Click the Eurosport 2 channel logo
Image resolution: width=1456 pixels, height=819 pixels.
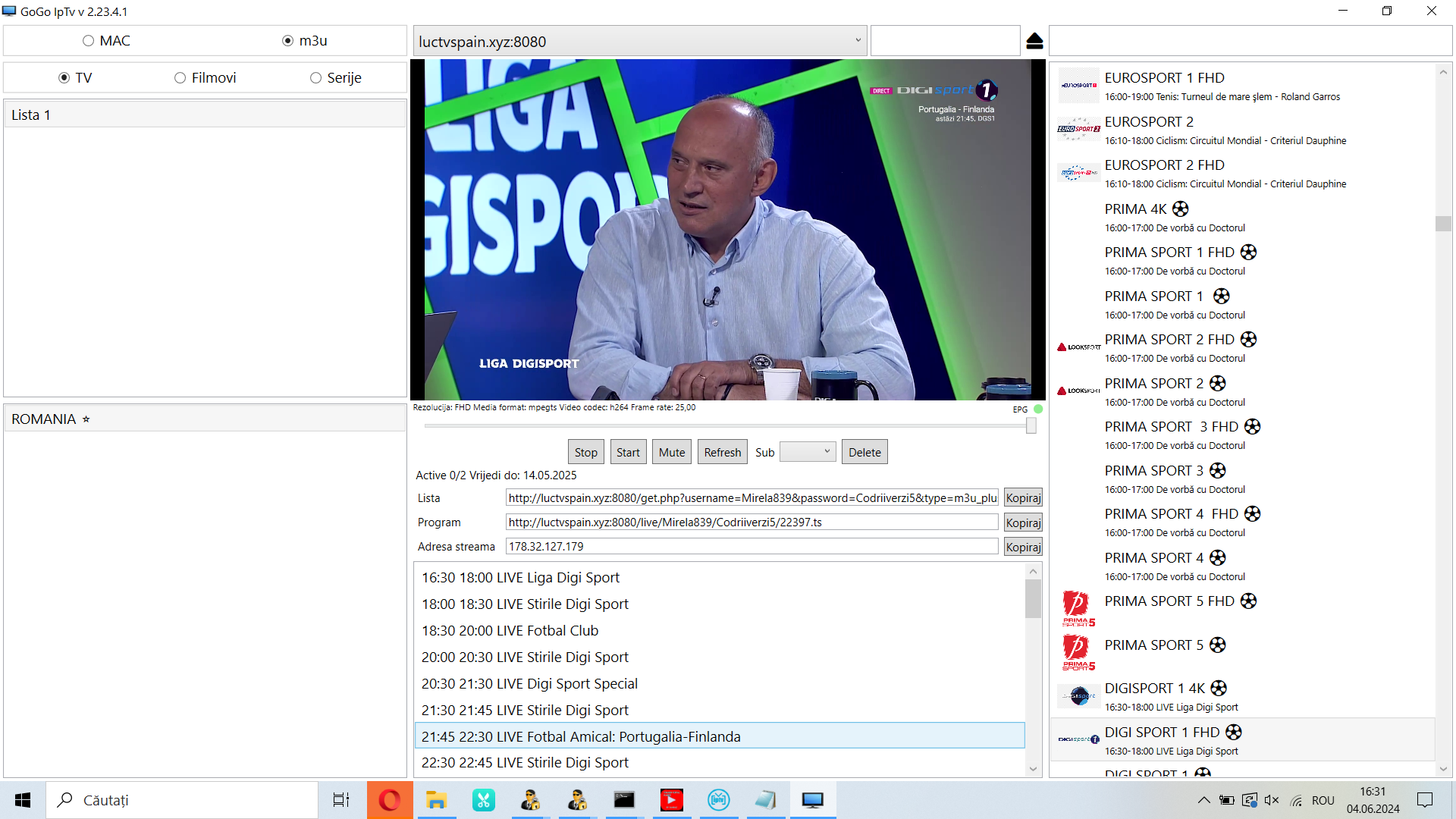[x=1078, y=130]
